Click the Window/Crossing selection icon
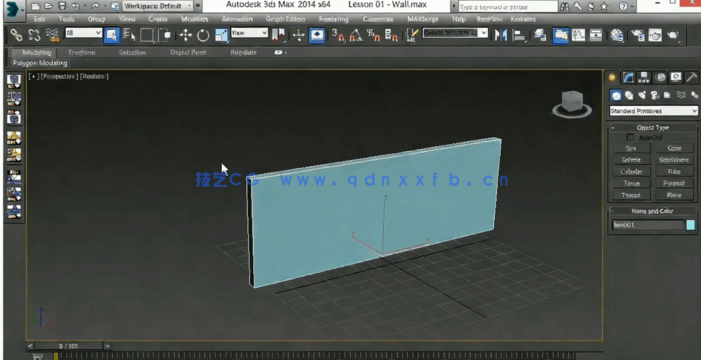Image resolution: width=701 pixels, height=360 pixels. (x=164, y=35)
